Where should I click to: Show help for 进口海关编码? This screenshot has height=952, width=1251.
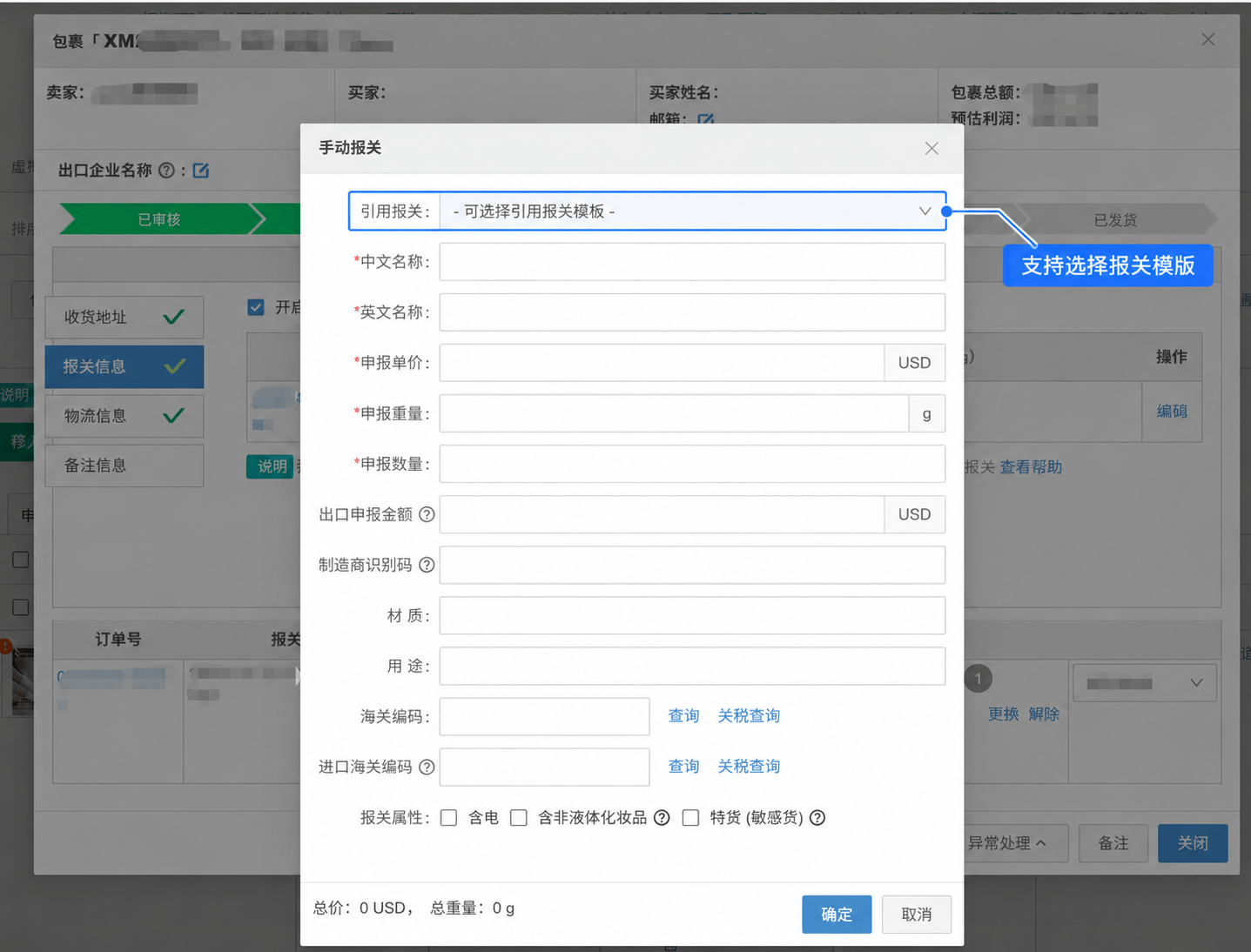click(x=427, y=767)
